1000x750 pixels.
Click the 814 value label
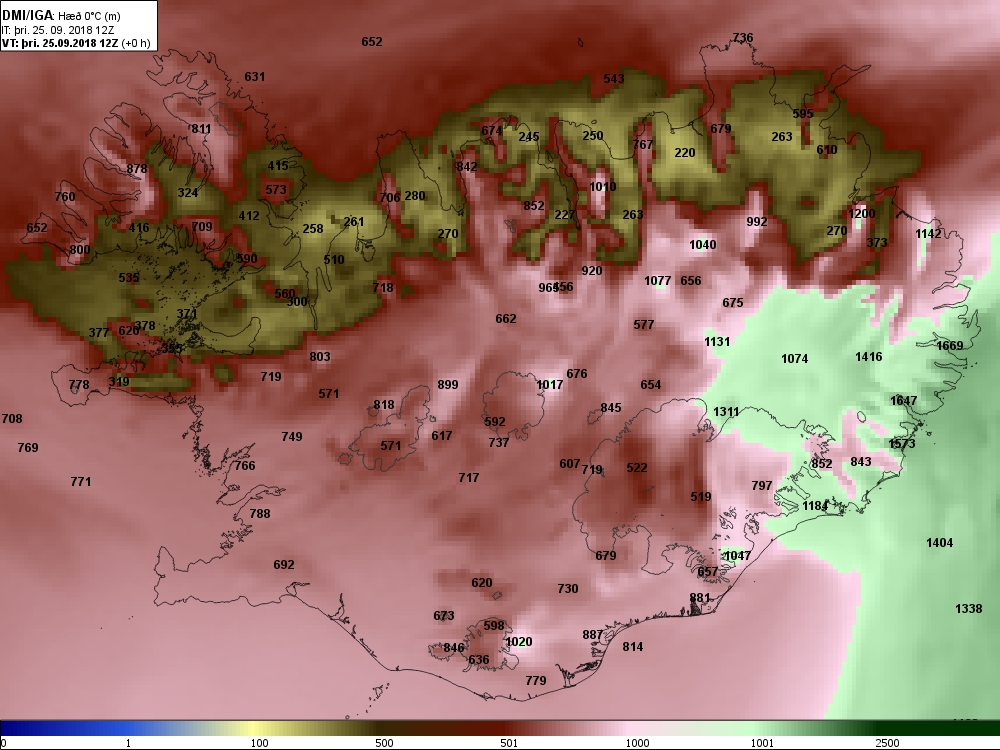point(633,647)
